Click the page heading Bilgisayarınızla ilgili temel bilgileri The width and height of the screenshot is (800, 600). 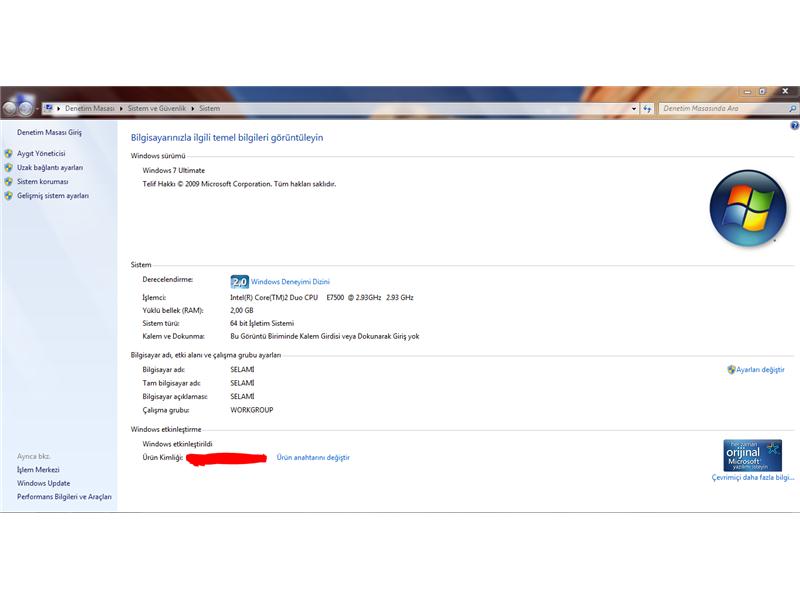[227, 137]
